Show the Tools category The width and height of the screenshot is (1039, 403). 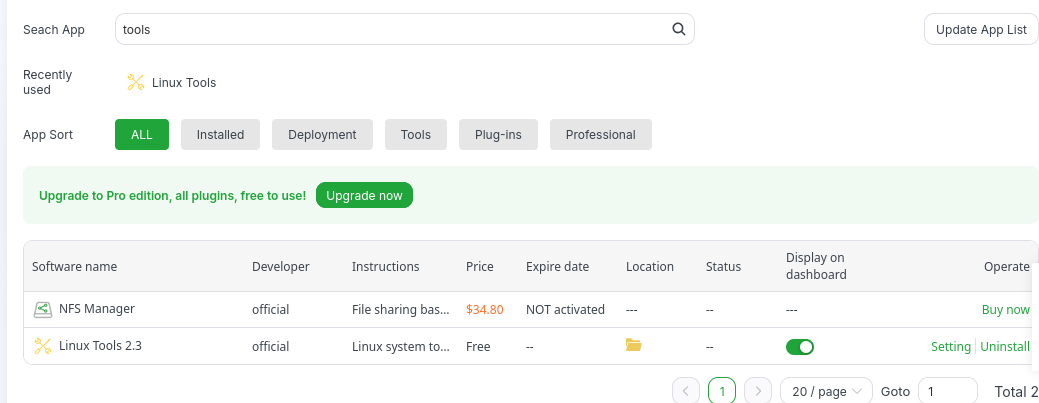tap(415, 134)
